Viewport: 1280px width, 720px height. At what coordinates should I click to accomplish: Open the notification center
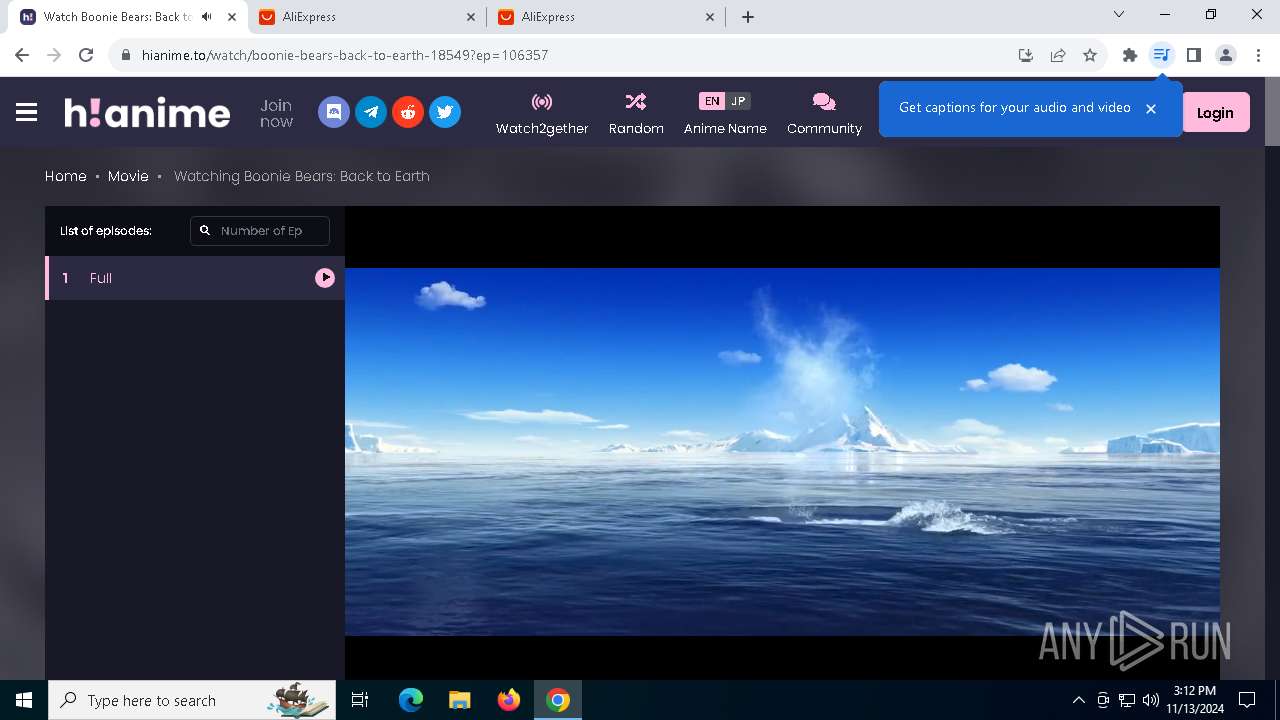[x=1247, y=700]
